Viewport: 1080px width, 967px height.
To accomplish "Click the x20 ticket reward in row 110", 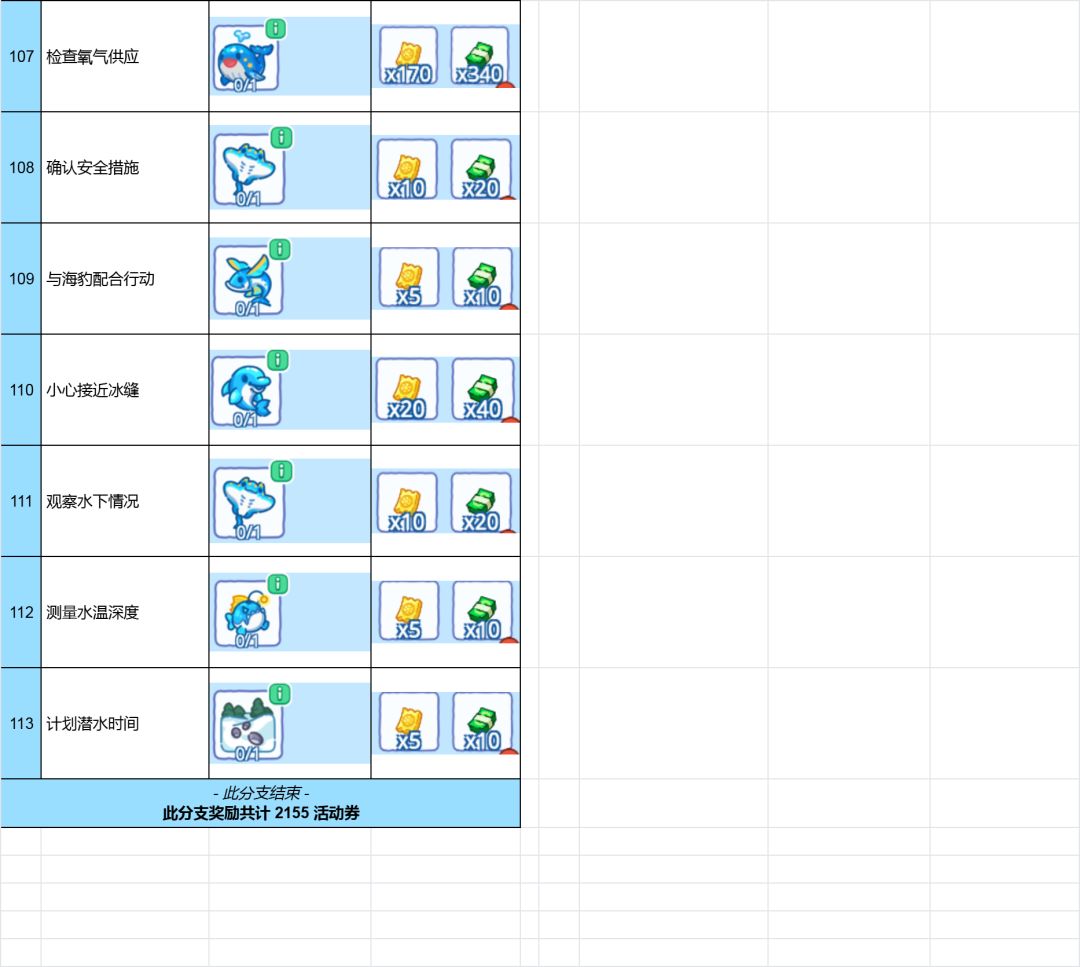I will tap(406, 390).
